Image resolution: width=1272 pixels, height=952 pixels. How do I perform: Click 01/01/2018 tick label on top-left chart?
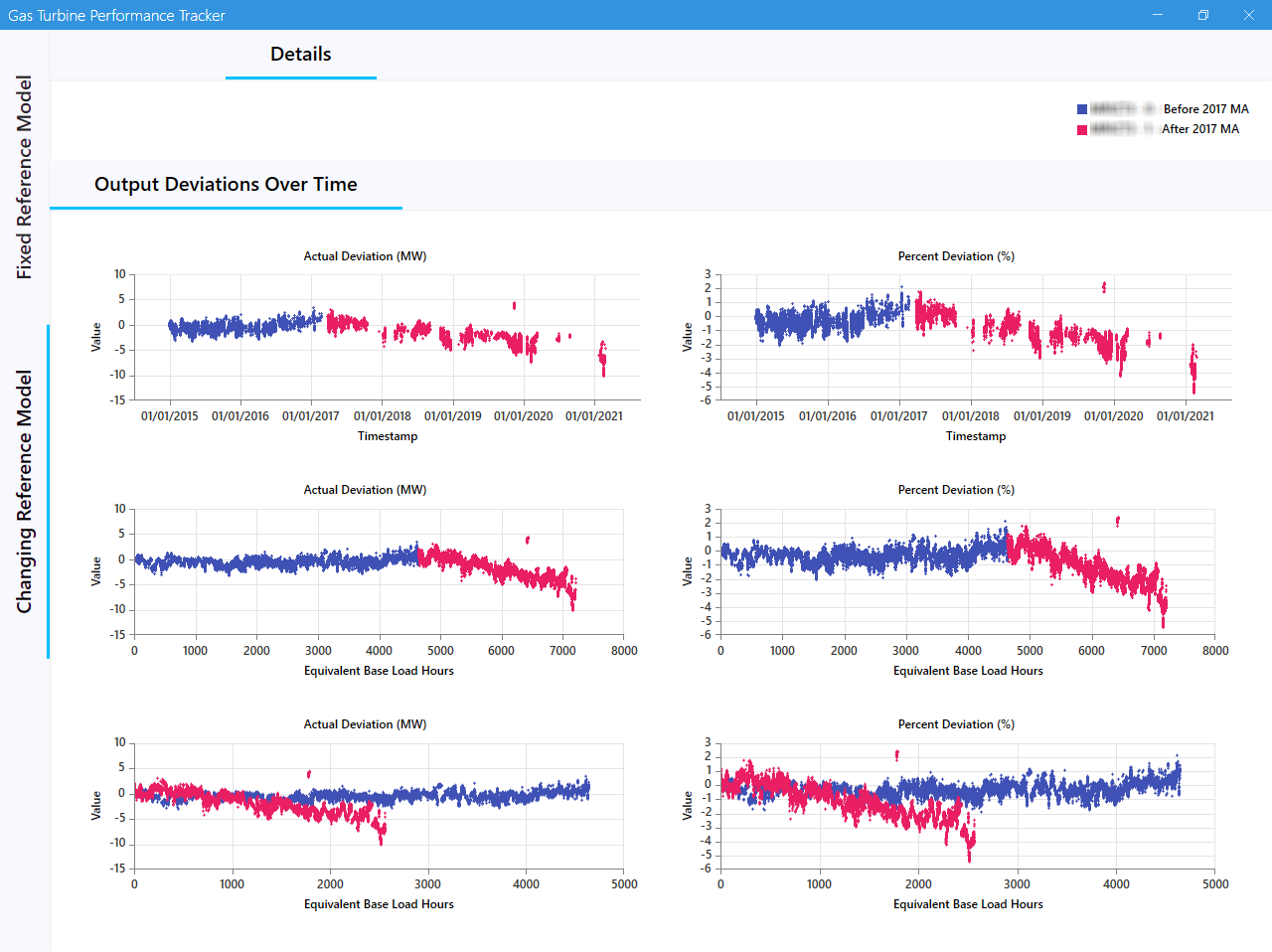click(383, 416)
